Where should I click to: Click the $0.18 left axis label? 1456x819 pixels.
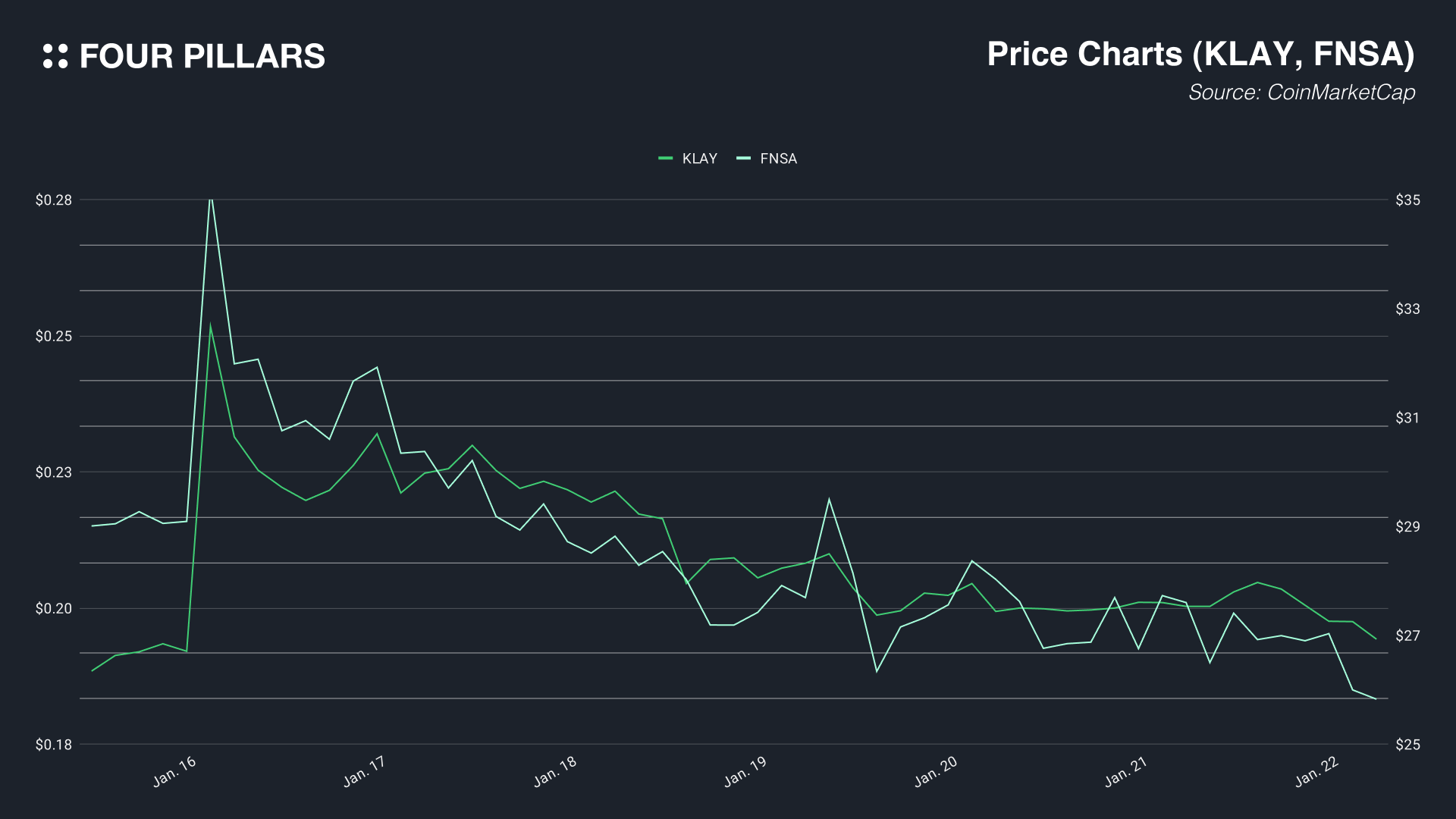[x=54, y=745]
